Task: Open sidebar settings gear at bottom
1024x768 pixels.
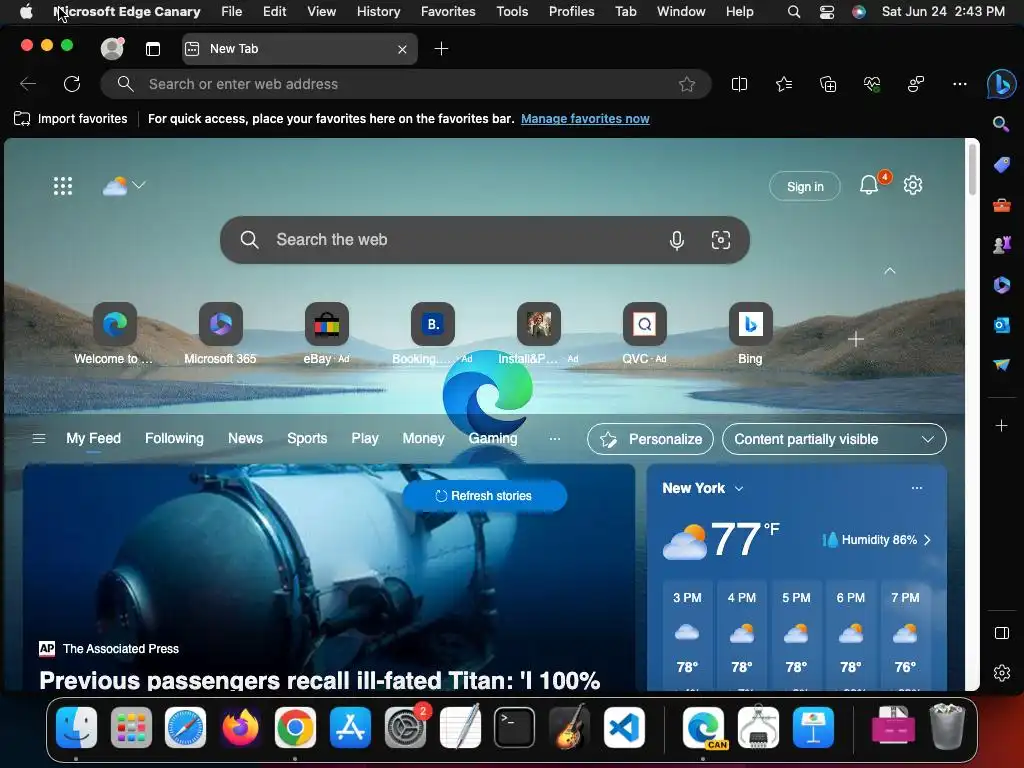Action: point(1001,673)
